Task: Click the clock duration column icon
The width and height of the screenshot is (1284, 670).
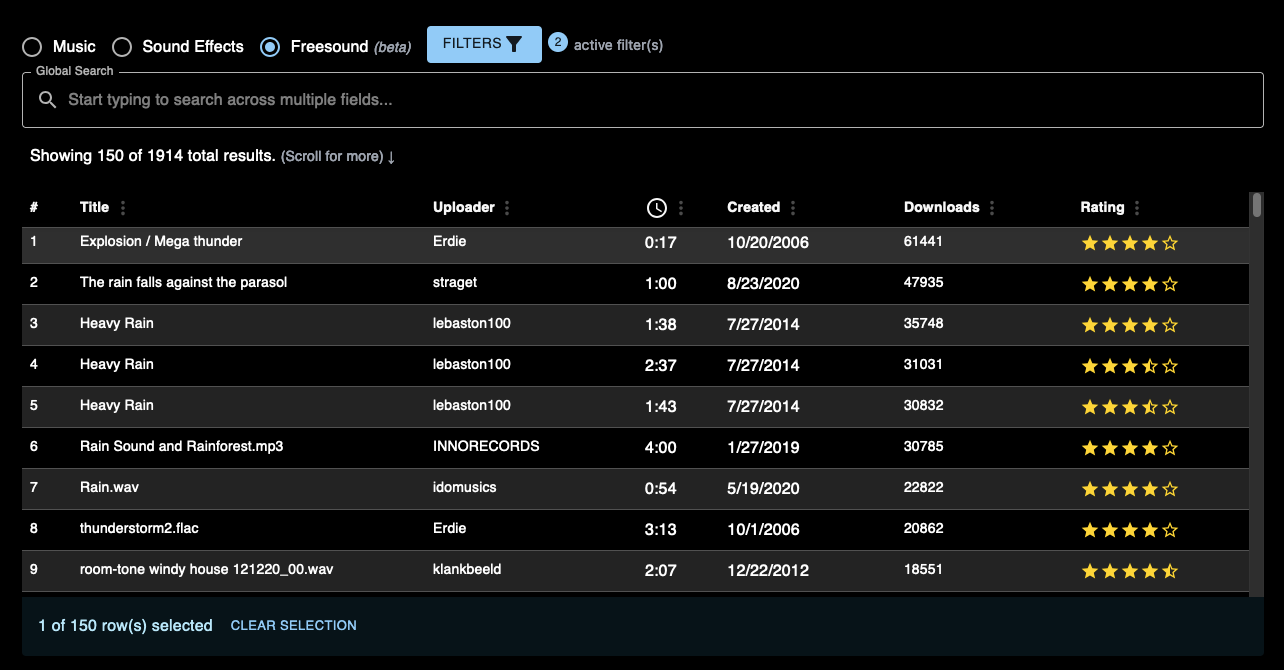Action: coord(657,207)
